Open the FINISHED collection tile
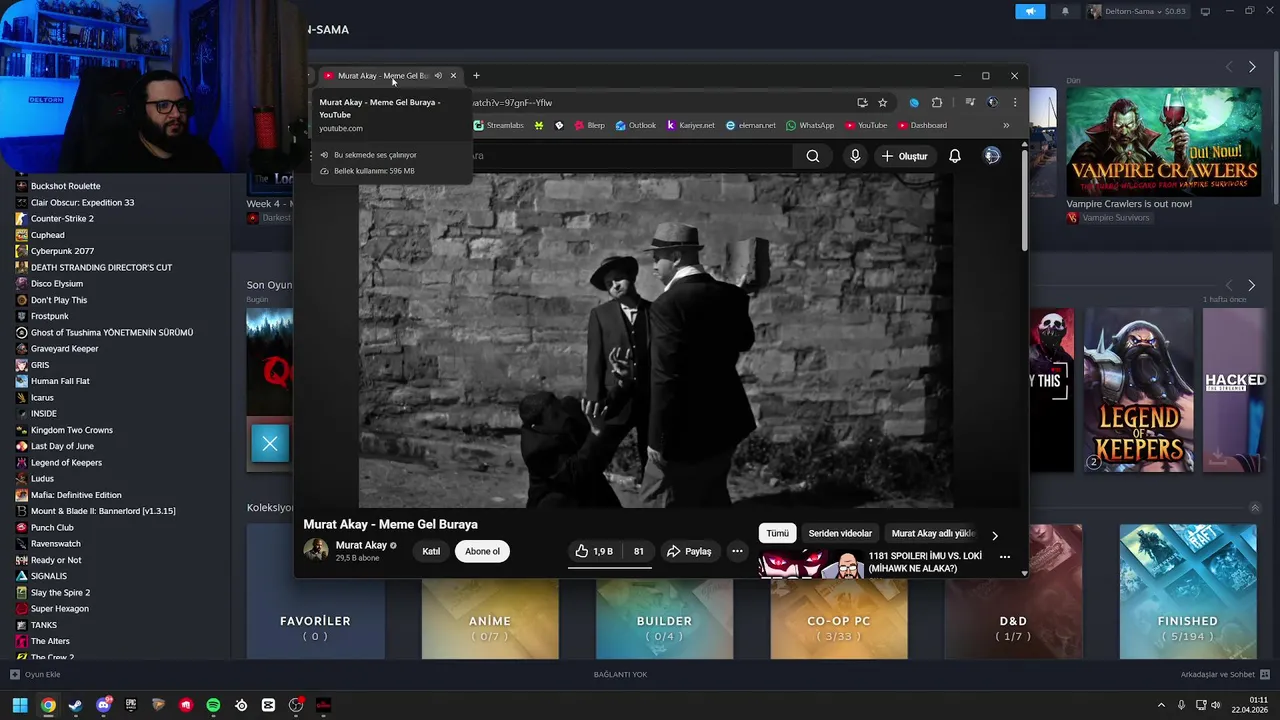1280x720 pixels. (x=1188, y=591)
